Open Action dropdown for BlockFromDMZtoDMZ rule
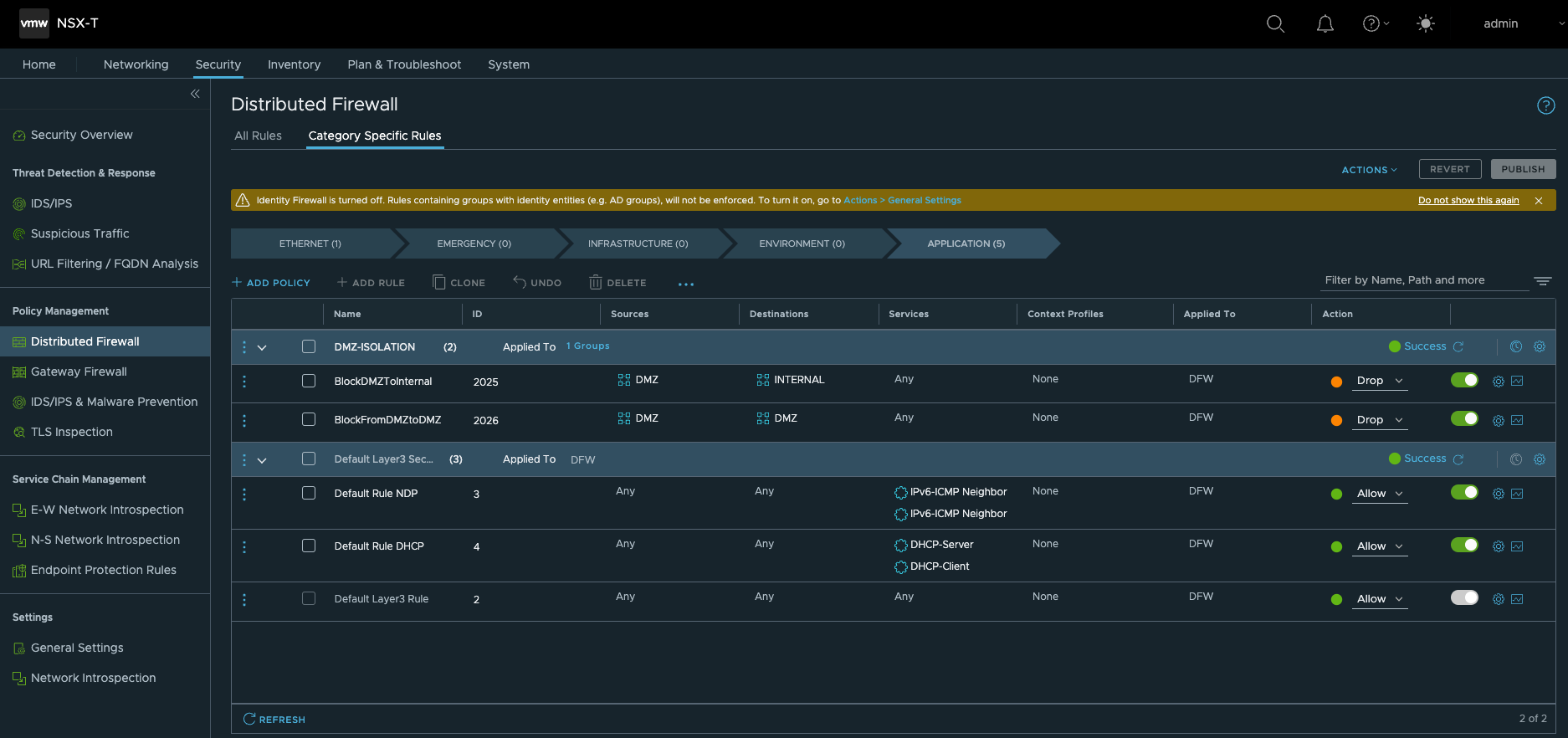 click(1380, 420)
